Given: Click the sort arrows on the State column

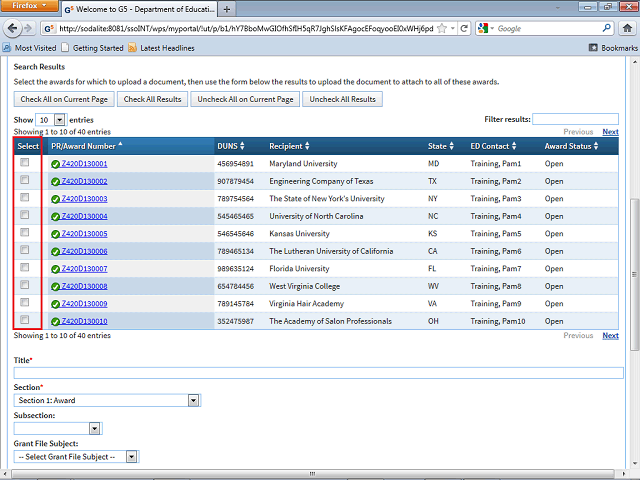Looking at the screenshot, I should pyautogui.click(x=453, y=146).
